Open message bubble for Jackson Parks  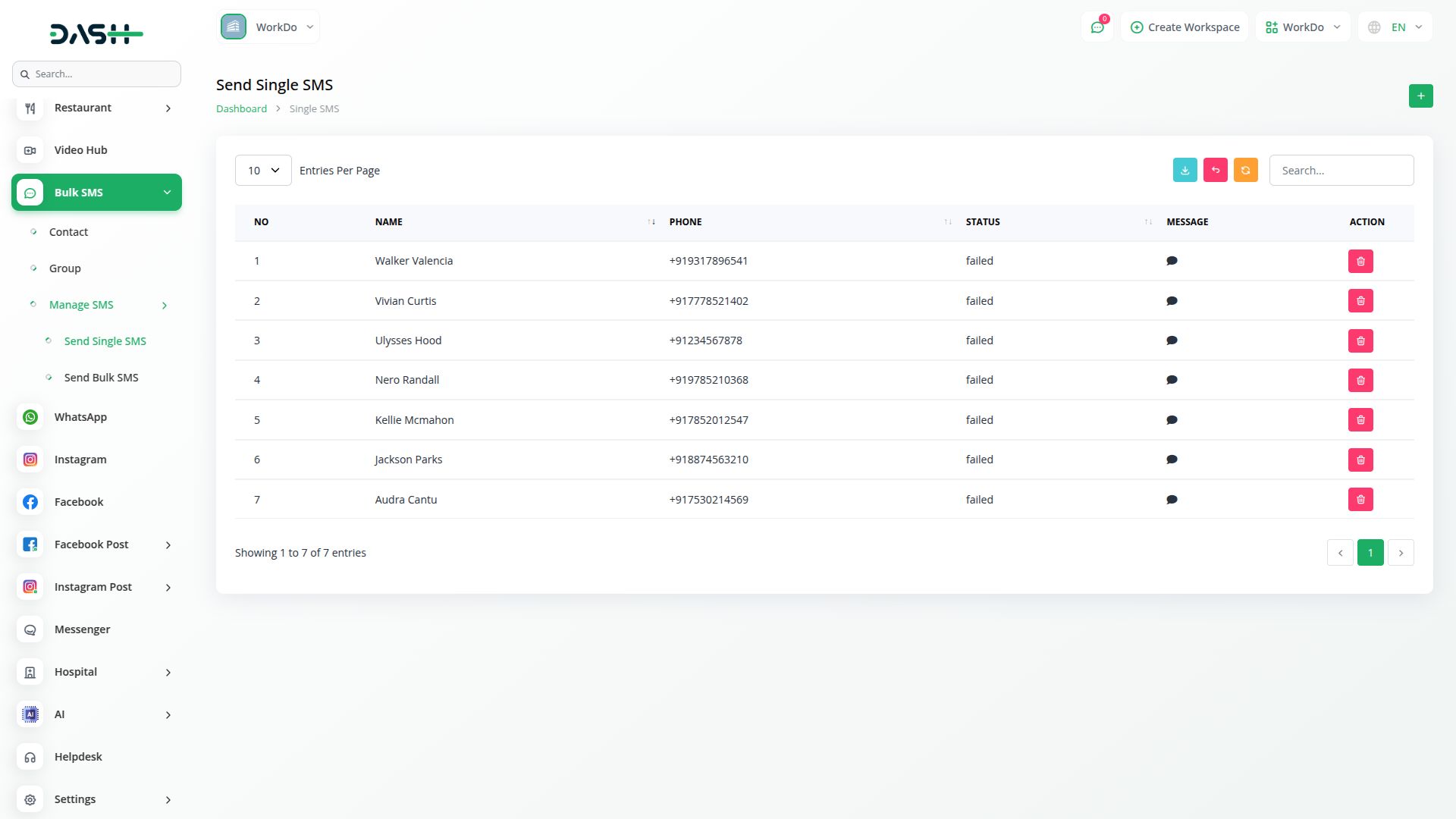(1172, 460)
